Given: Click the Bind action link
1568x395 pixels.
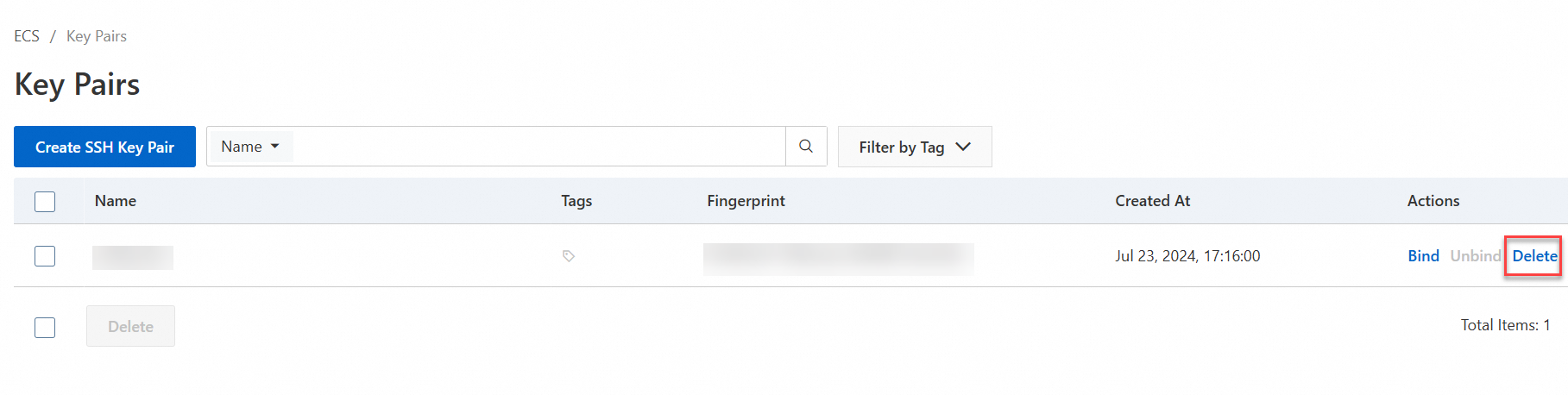Looking at the screenshot, I should click(x=1423, y=256).
